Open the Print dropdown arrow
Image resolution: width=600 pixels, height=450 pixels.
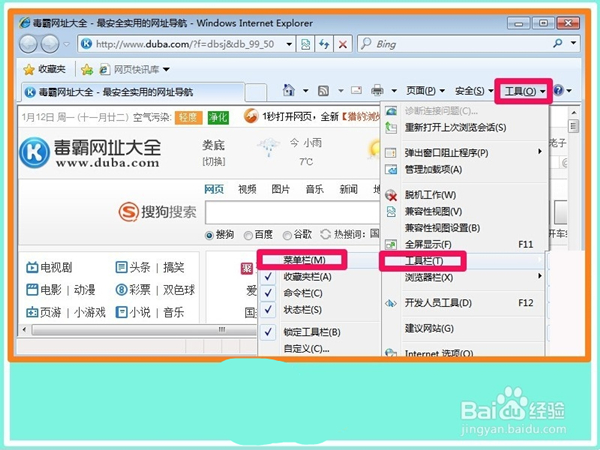pyautogui.click(x=394, y=91)
